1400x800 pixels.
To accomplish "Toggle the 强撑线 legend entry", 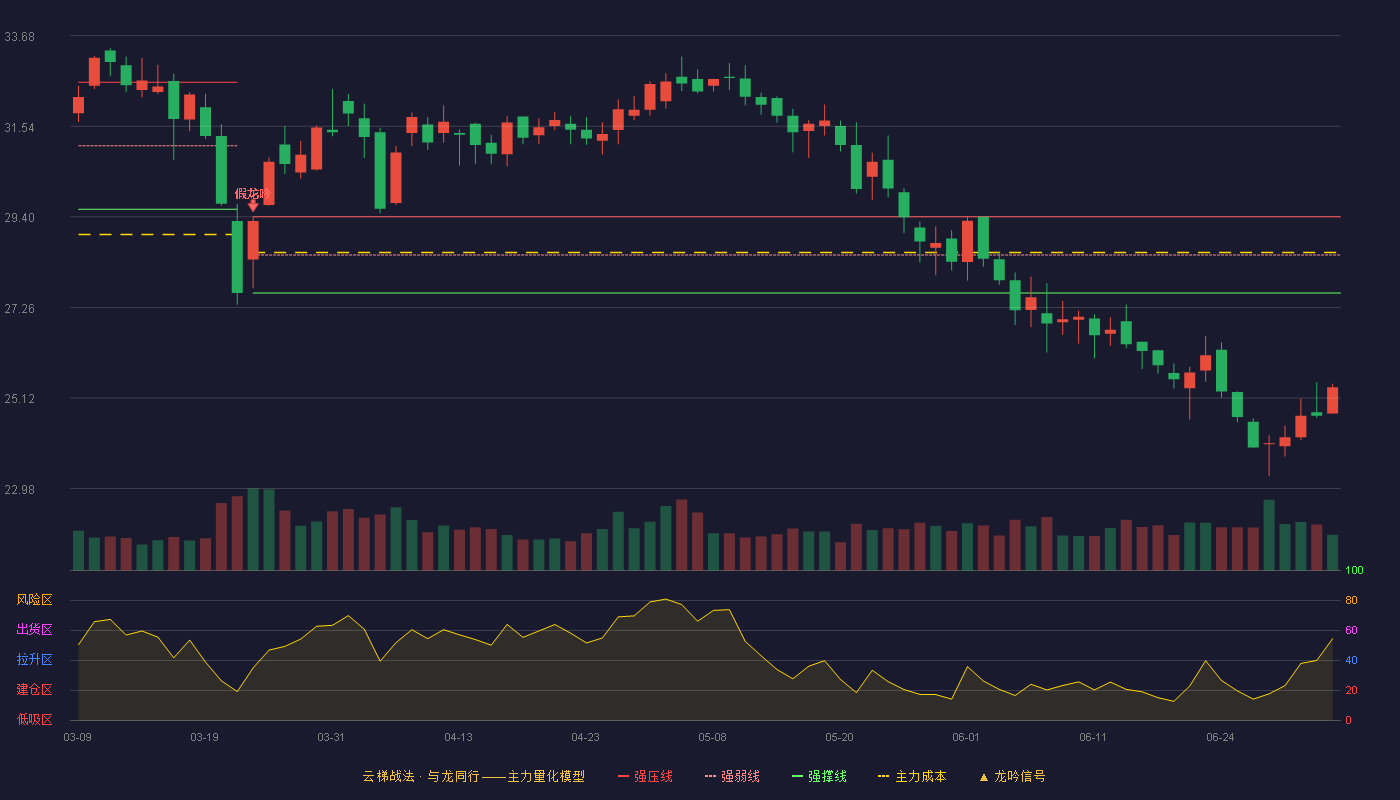I will pyautogui.click(x=819, y=776).
